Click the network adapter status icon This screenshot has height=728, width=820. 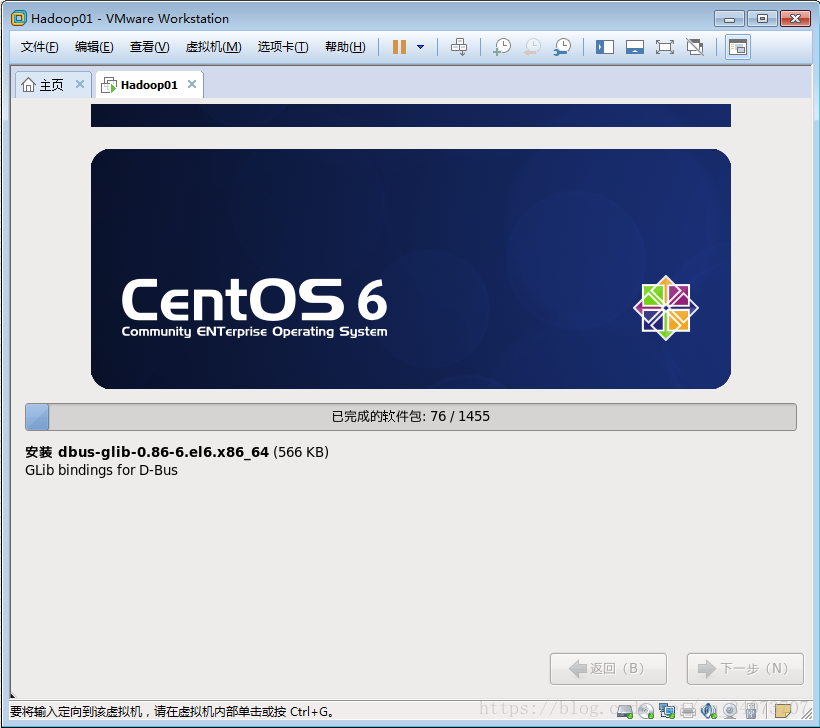click(667, 711)
